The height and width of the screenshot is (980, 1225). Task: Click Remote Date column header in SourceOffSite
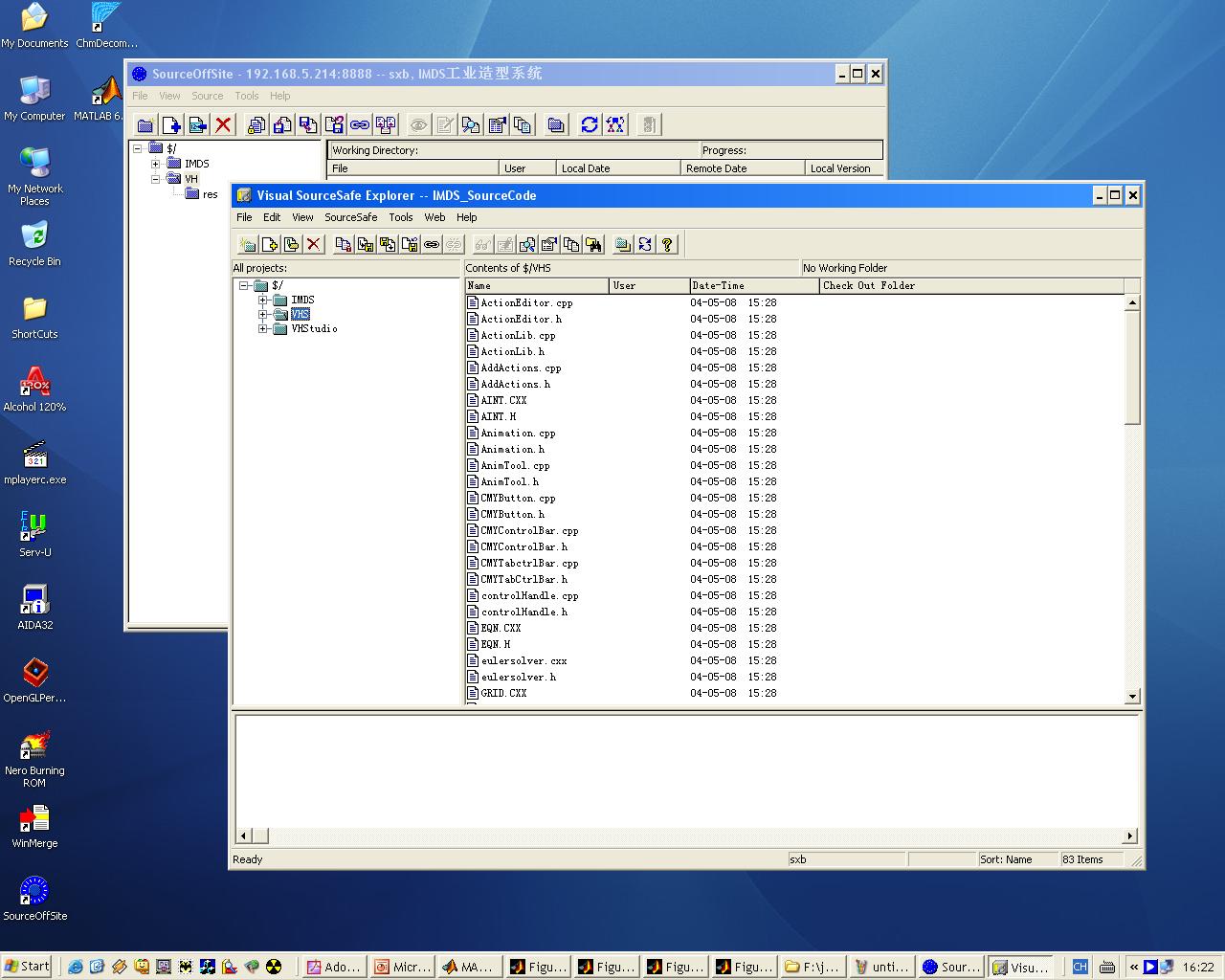pos(743,168)
